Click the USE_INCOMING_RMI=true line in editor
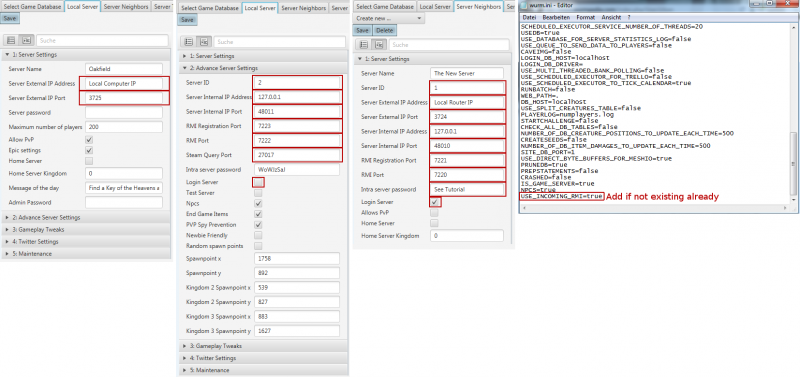The height and width of the screenshot is (377, 800). 562,196
